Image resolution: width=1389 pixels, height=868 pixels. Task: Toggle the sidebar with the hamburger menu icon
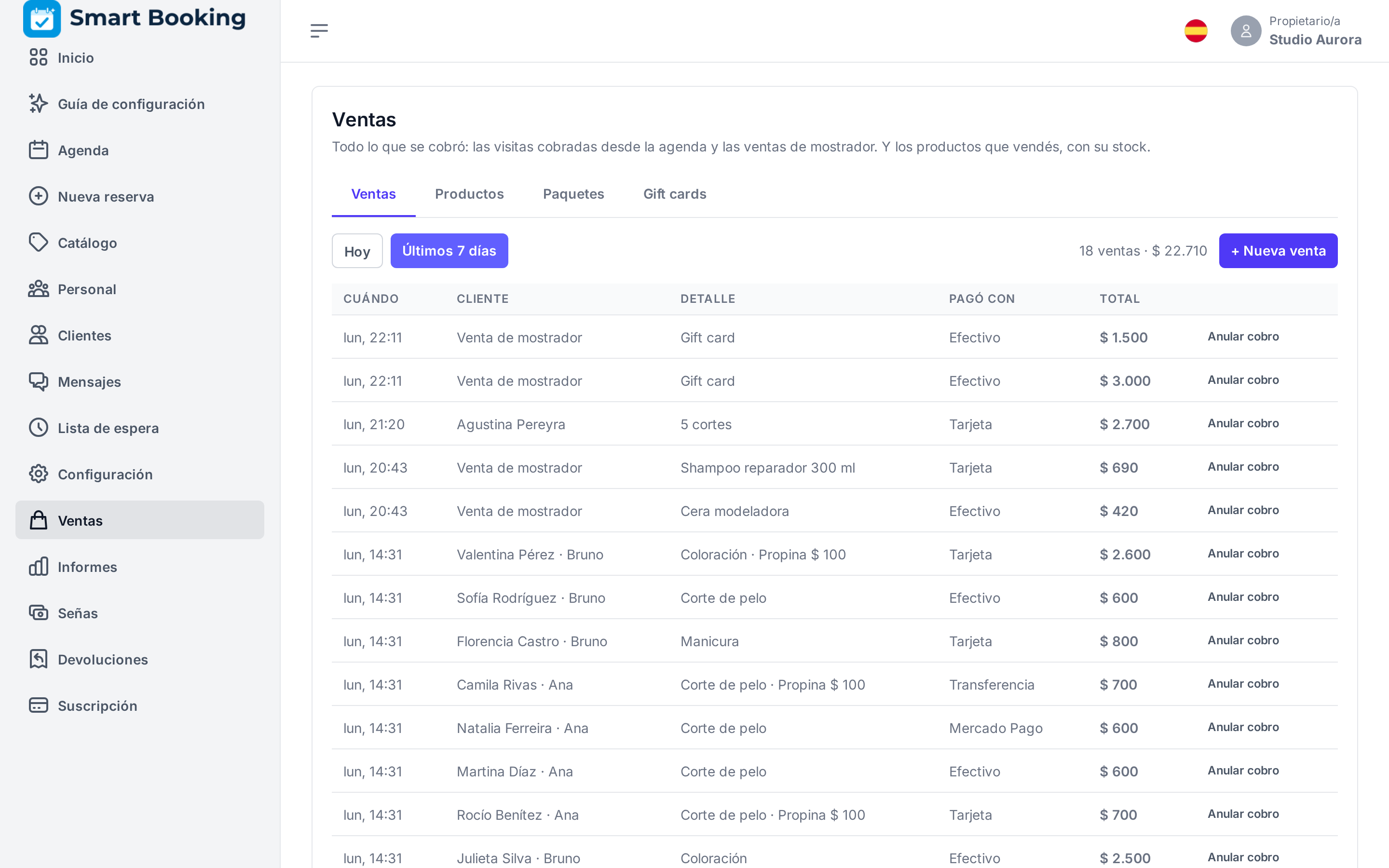click(x=319, y=30)
